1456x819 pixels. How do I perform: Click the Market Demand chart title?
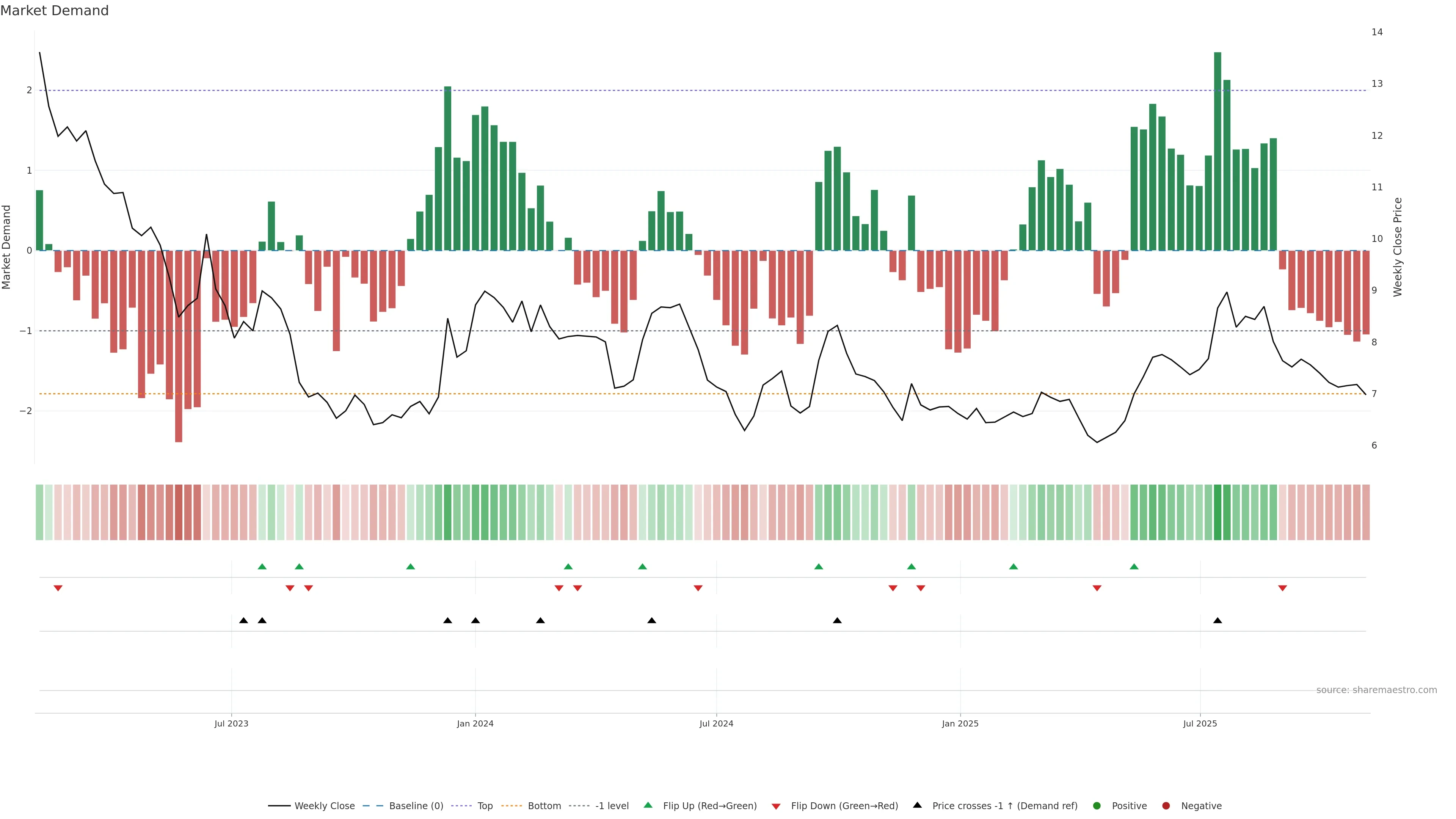click(54, 11)
